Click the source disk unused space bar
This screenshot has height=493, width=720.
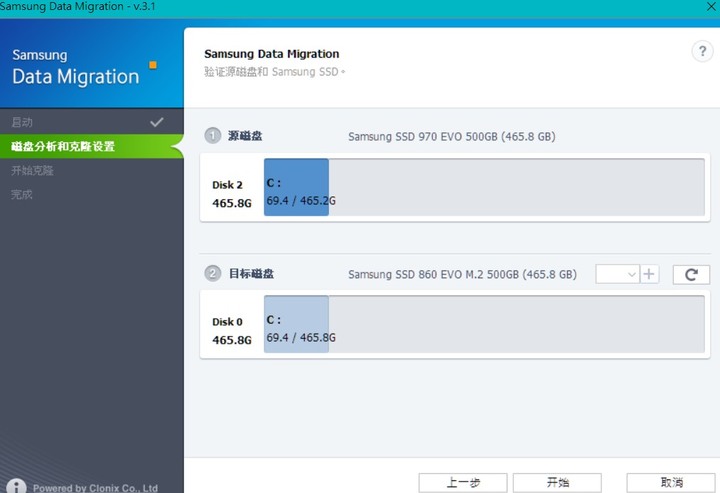pos(517,187)
